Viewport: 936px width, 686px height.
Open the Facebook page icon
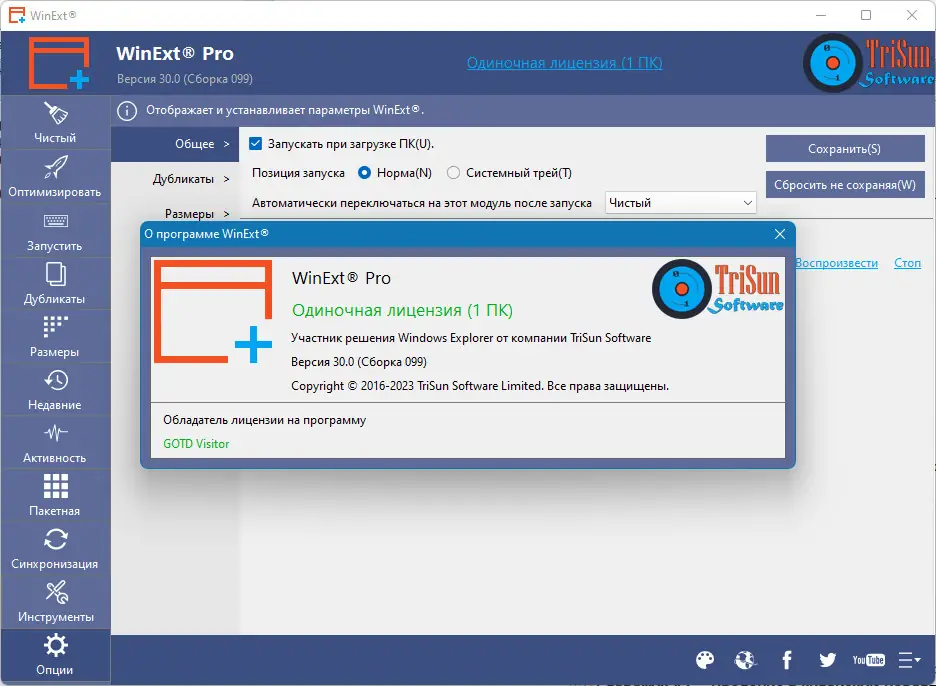(787, 660)
